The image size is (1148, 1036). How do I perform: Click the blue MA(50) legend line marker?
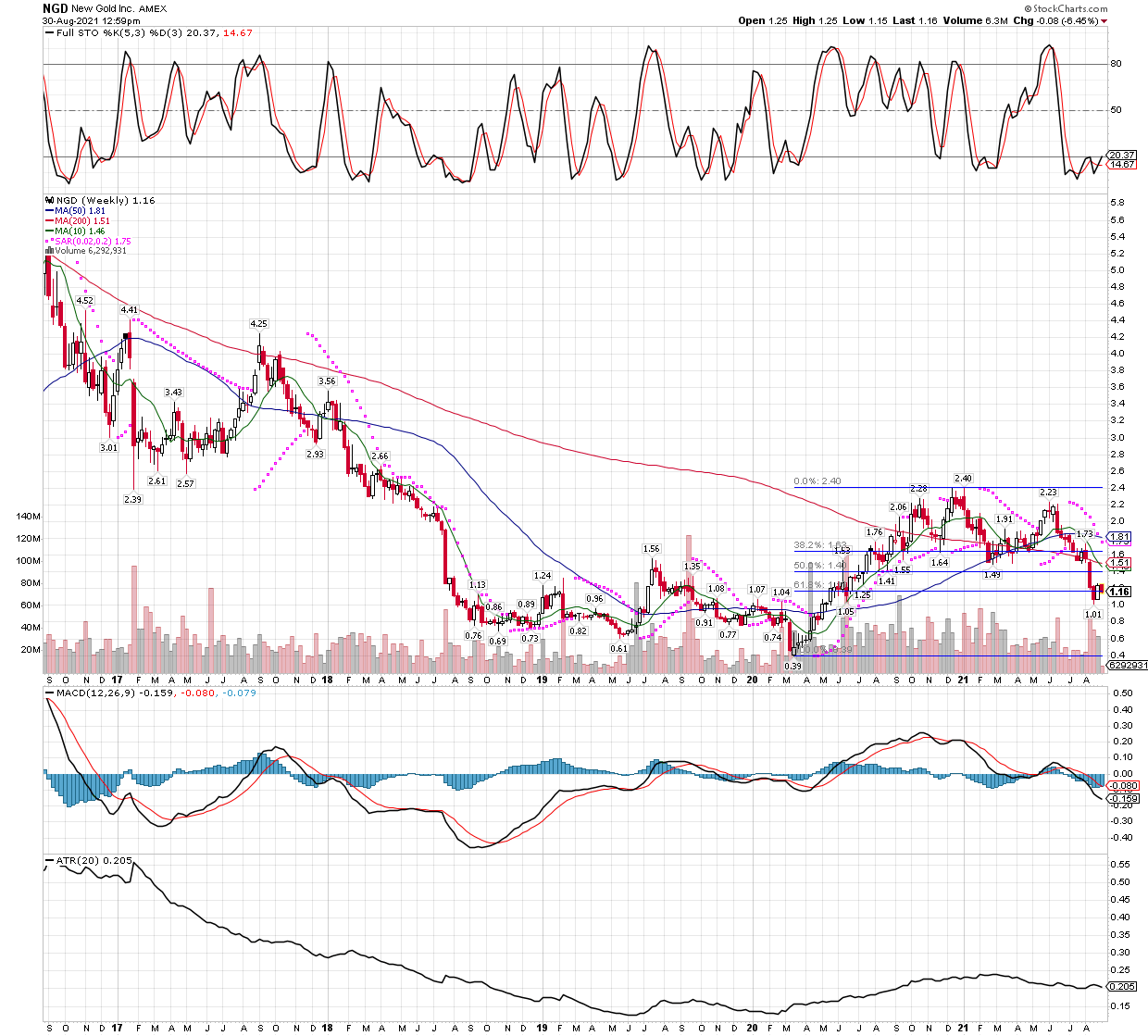pyautogui.click(x=49, y=210)
